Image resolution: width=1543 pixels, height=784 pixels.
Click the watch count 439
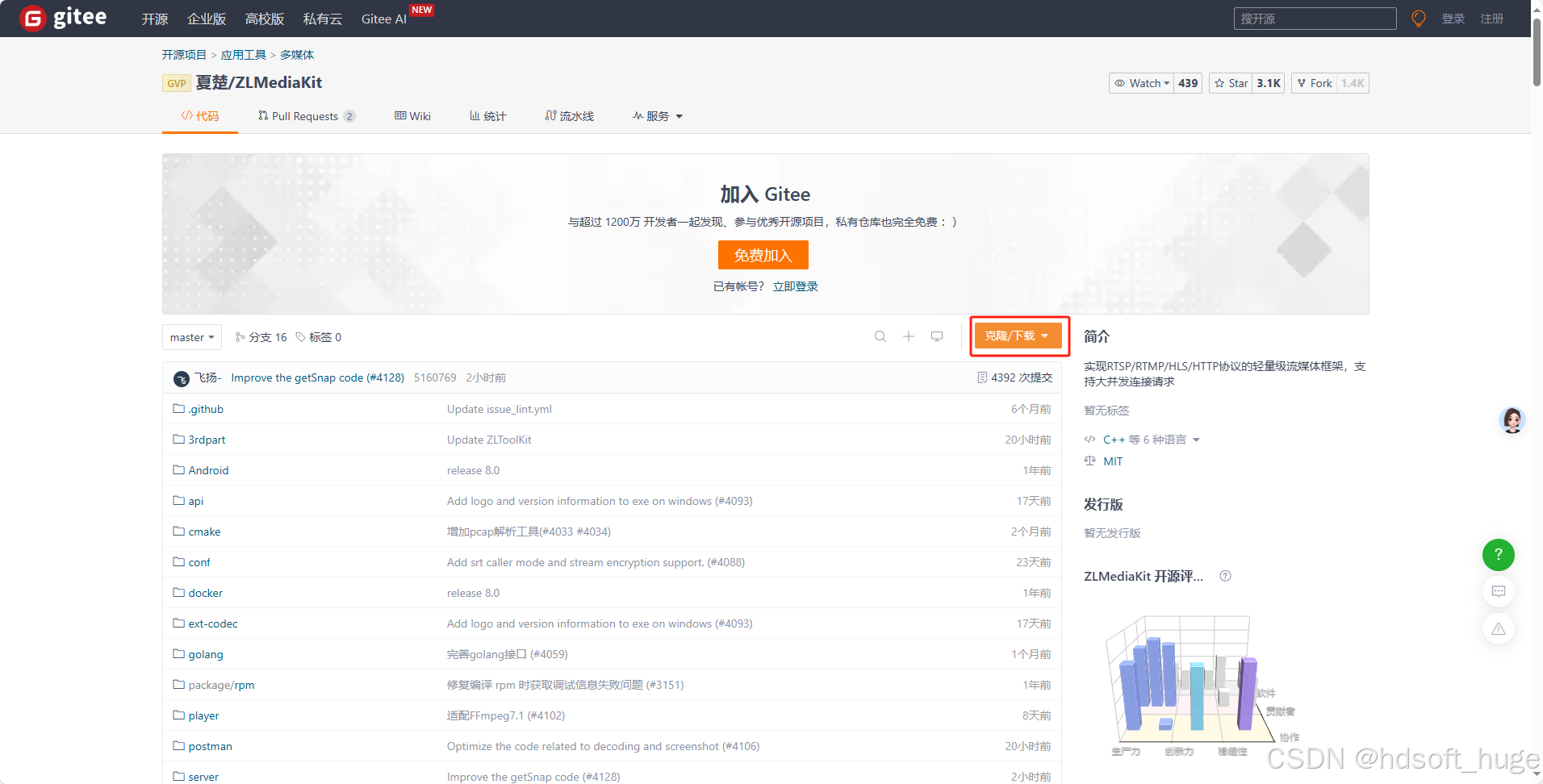(x=1188, y=83)
